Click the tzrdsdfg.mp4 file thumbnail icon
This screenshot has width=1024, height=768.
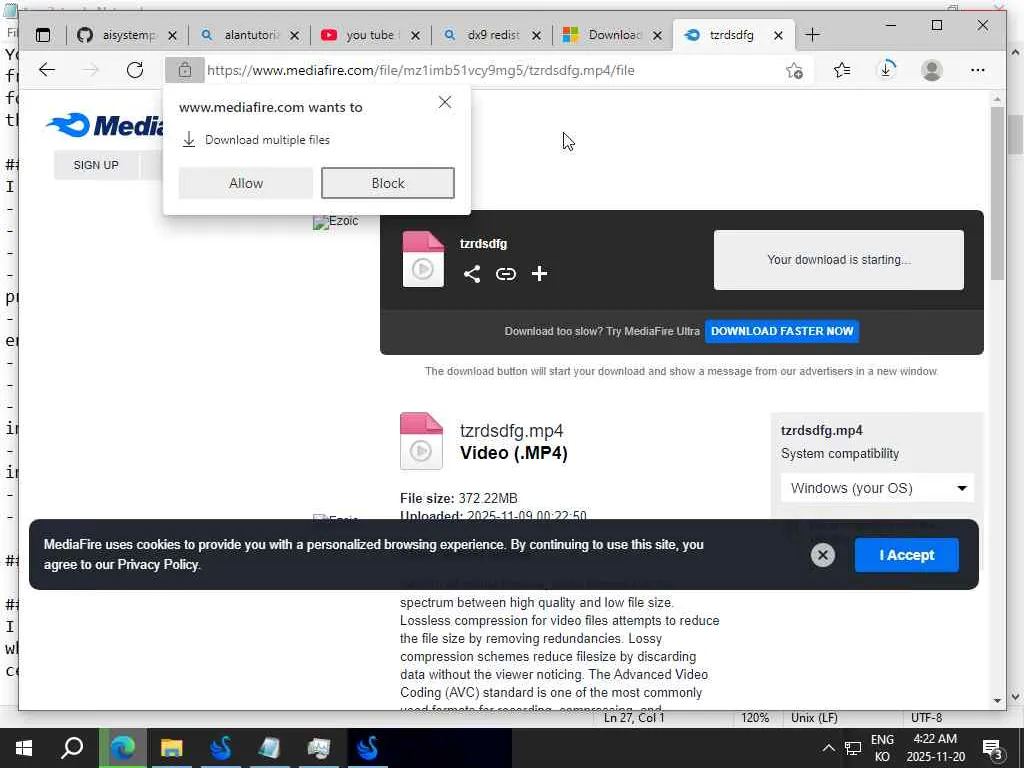coord(421,441)
